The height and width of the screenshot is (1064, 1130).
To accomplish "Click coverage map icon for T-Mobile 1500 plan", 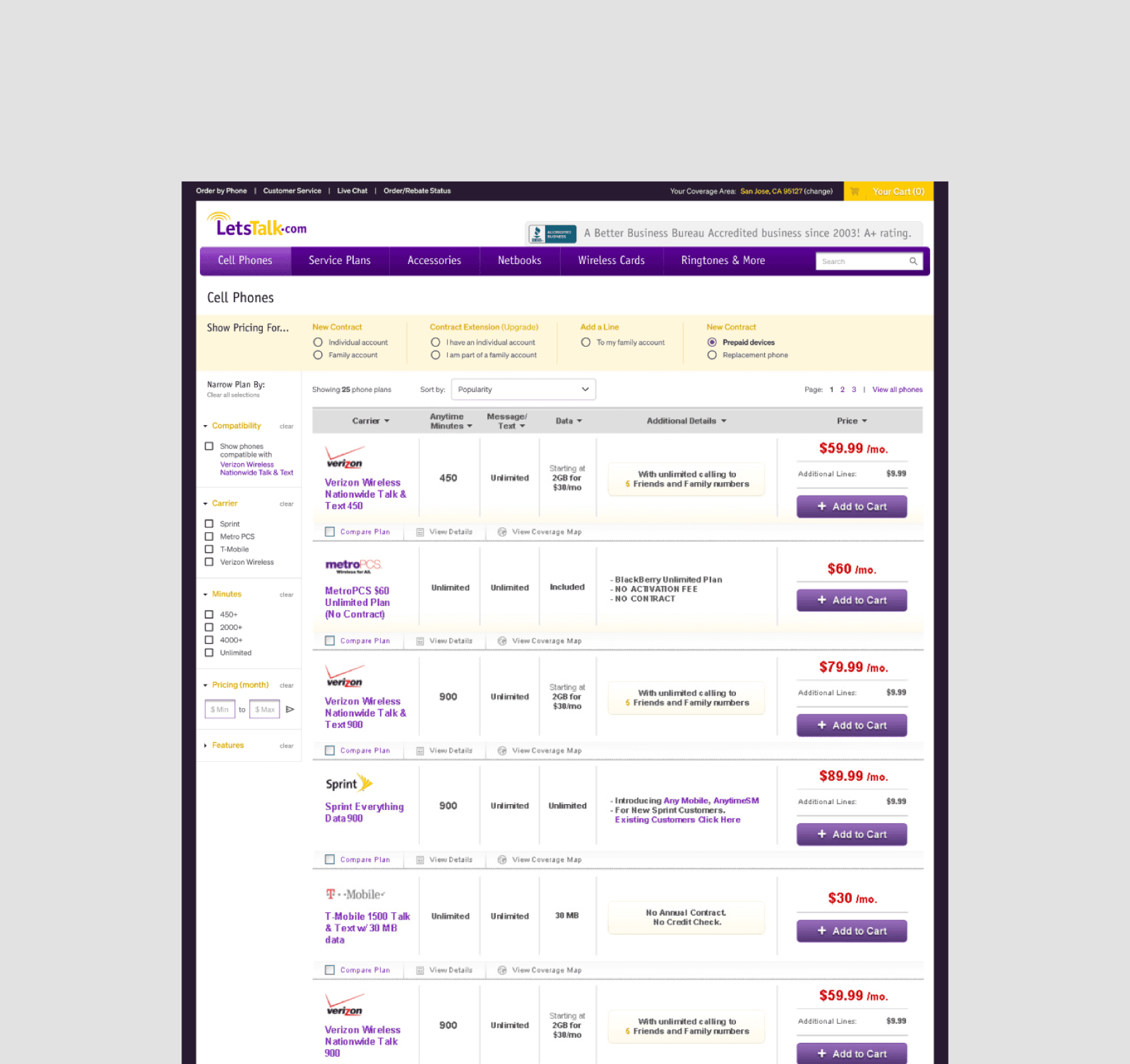I will pyautogui.click(x=502, y=970).
